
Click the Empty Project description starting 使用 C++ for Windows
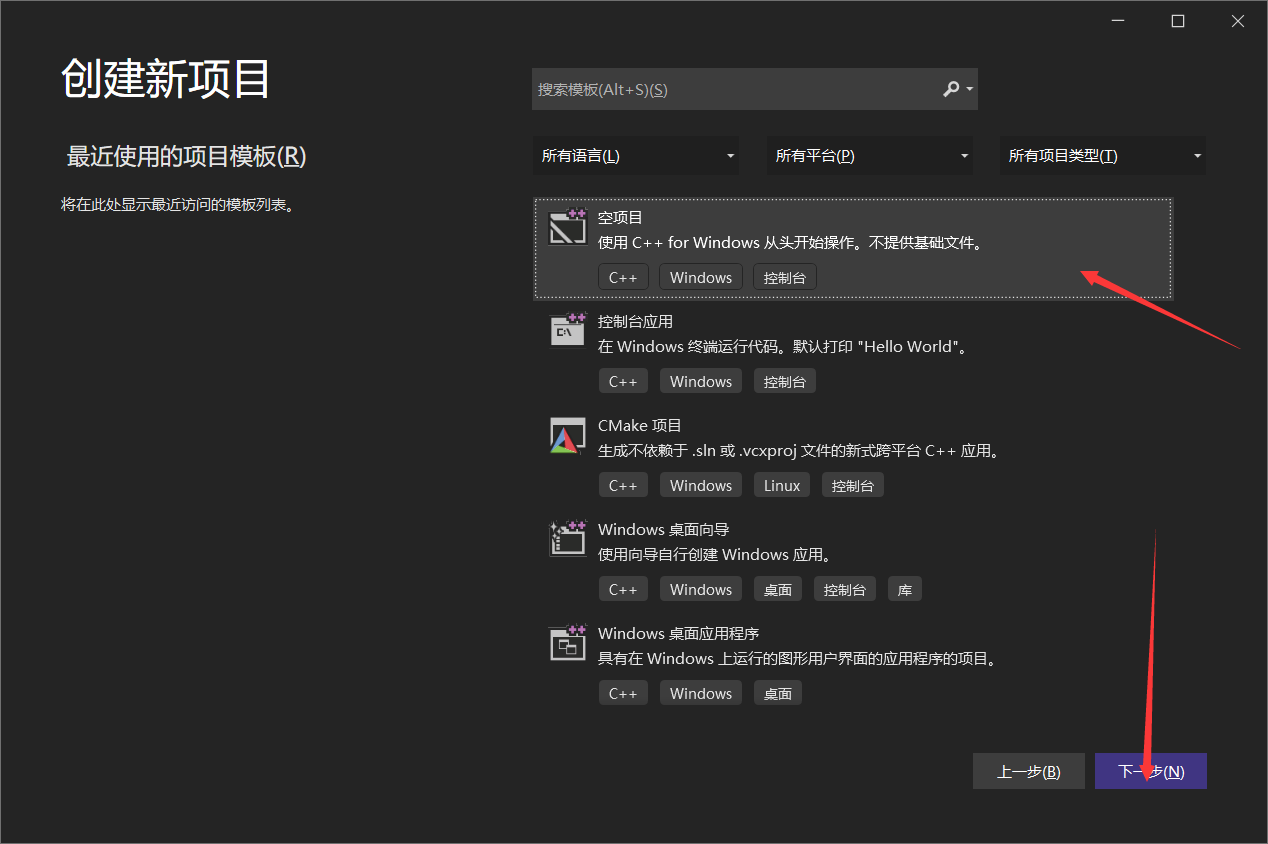point(790,243)
